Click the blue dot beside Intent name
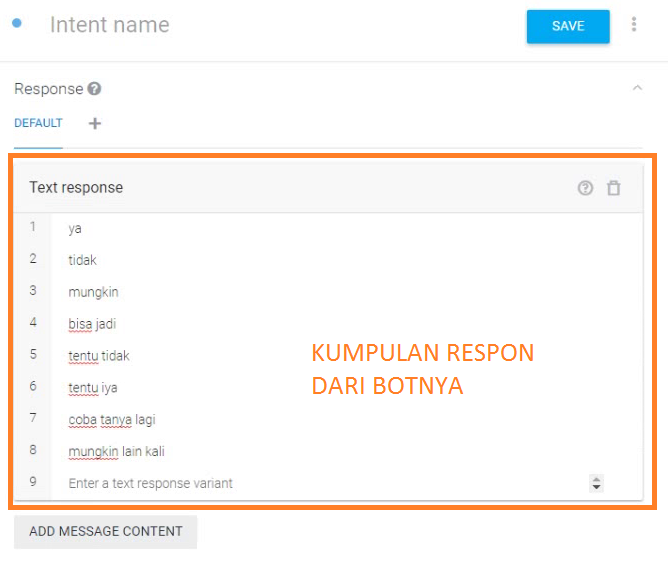 (17, 23)
